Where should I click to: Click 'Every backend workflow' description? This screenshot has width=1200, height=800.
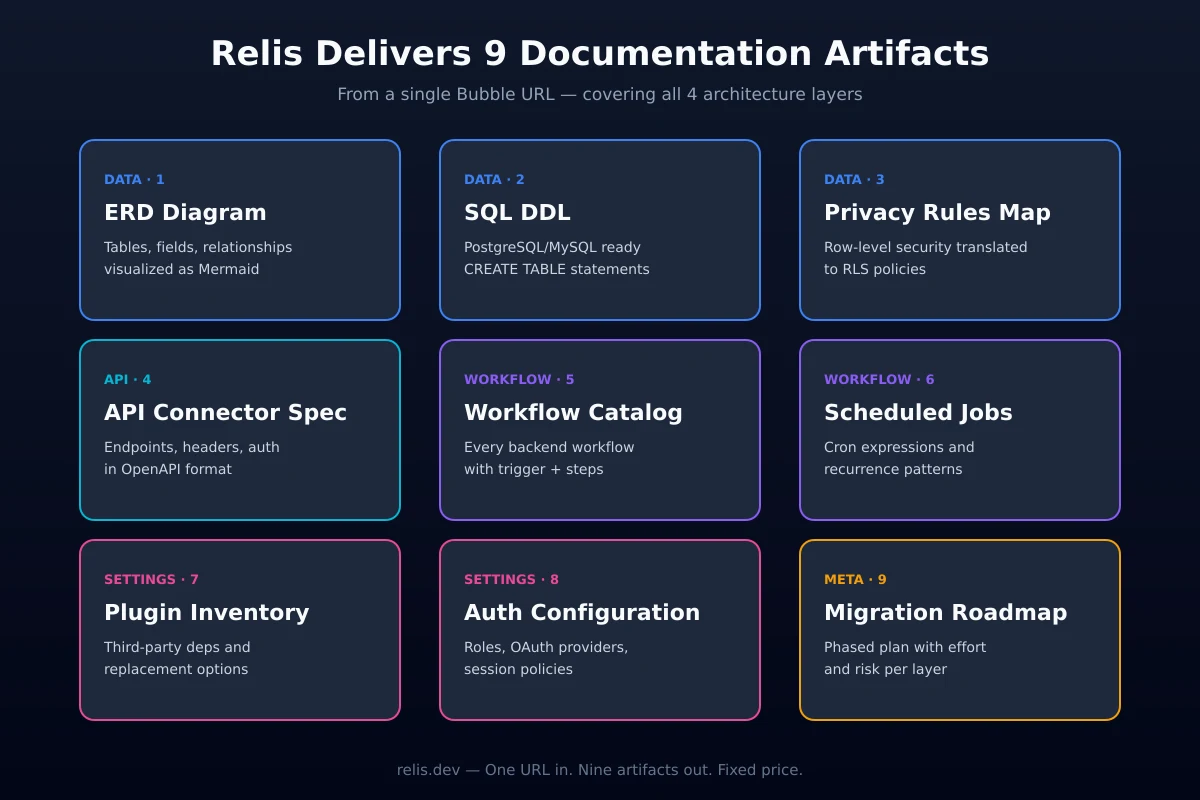[x=549, y=447]
